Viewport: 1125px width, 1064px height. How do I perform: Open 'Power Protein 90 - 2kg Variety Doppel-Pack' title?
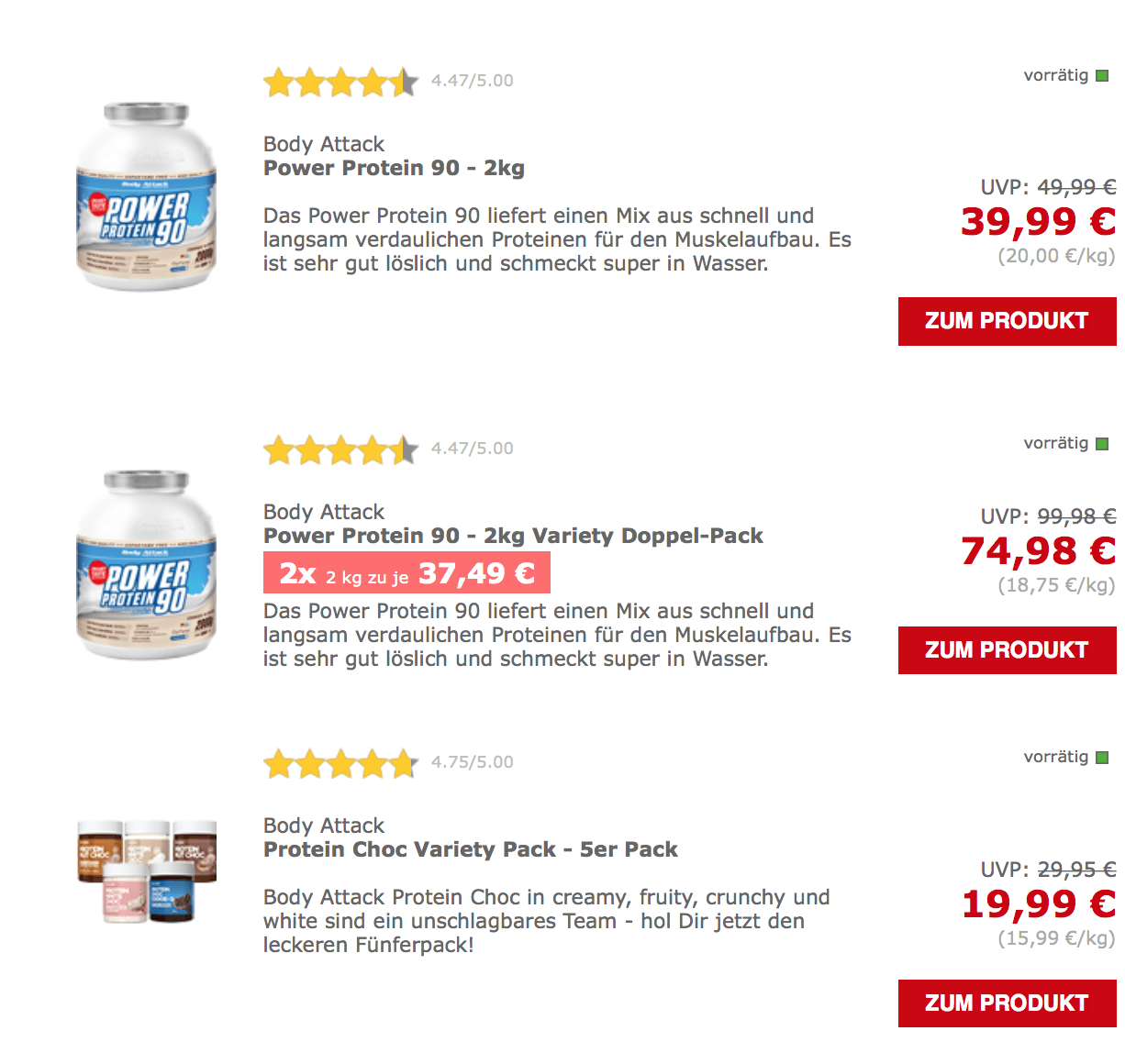pyautogui.click(x=513, y=537)
